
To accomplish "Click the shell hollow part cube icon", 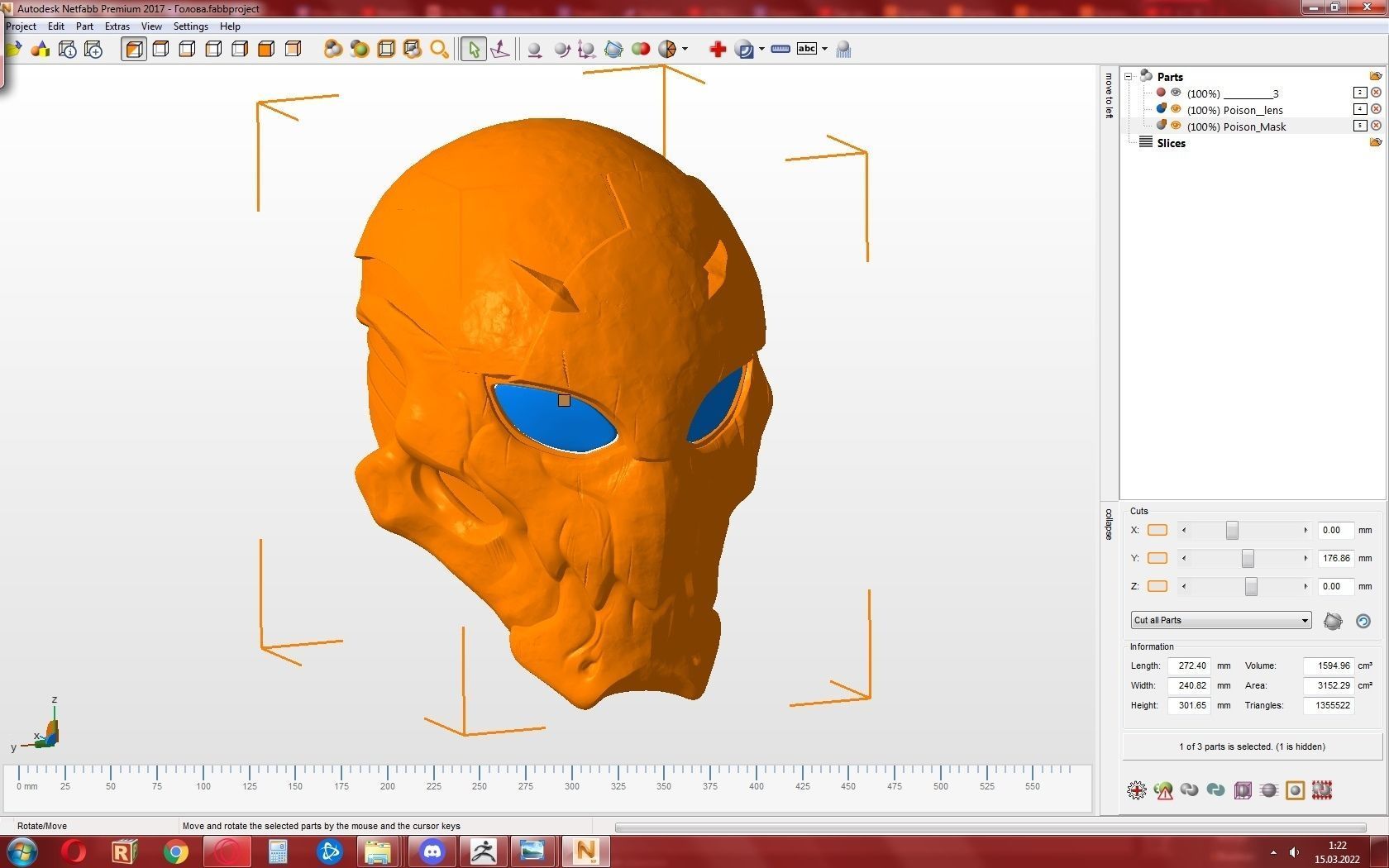I will tap(1243, 790).
